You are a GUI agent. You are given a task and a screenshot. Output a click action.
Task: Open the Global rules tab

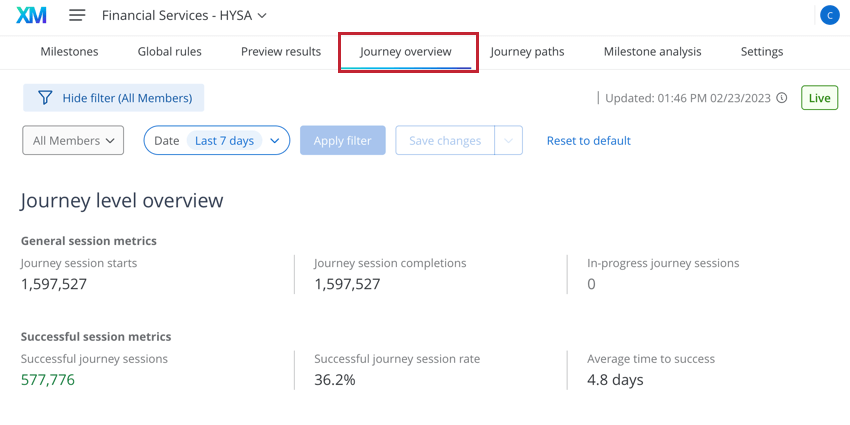170,51
